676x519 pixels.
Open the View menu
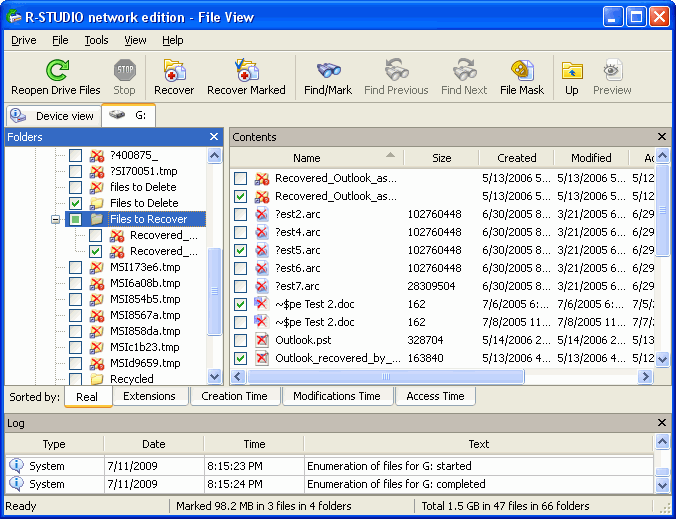click(135, 40)
